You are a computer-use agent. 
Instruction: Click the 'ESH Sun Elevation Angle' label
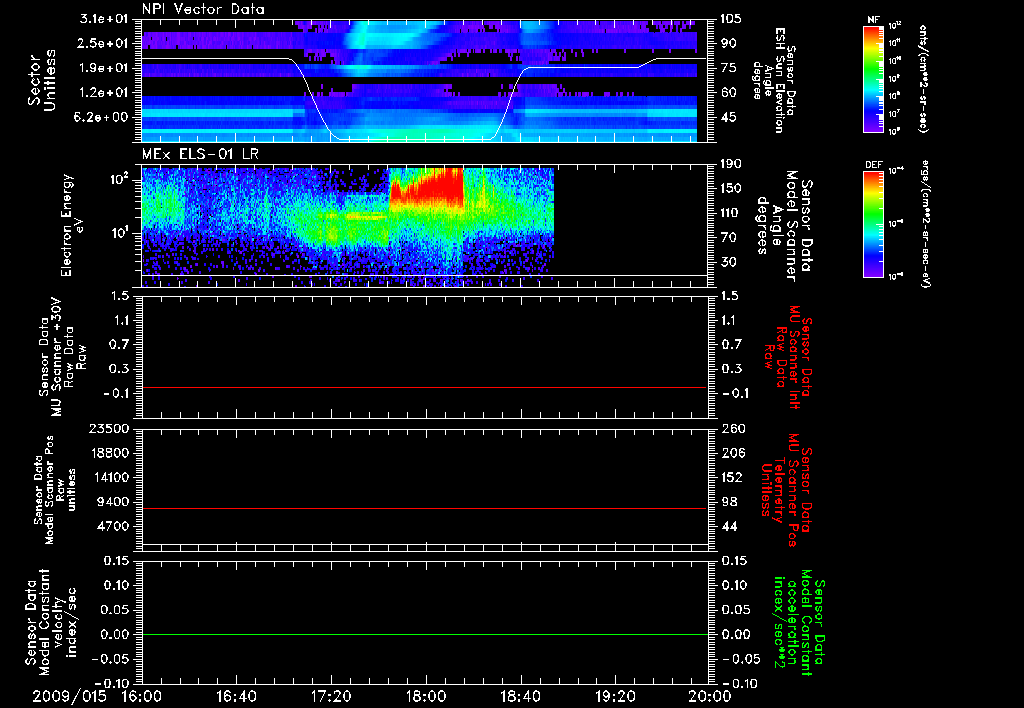pyautogui.click(x=774, y=80)
